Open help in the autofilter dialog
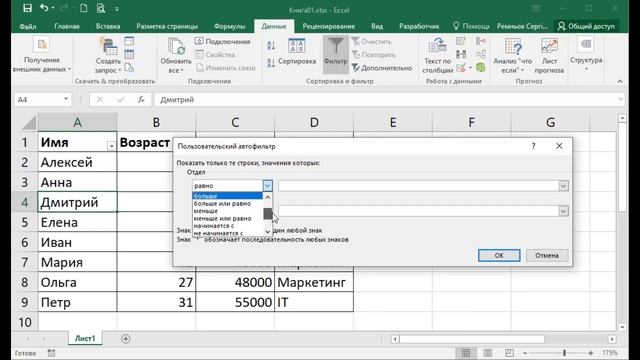This screenshot has width=640, height=360. pyautogui.click(x=533, y=146)
